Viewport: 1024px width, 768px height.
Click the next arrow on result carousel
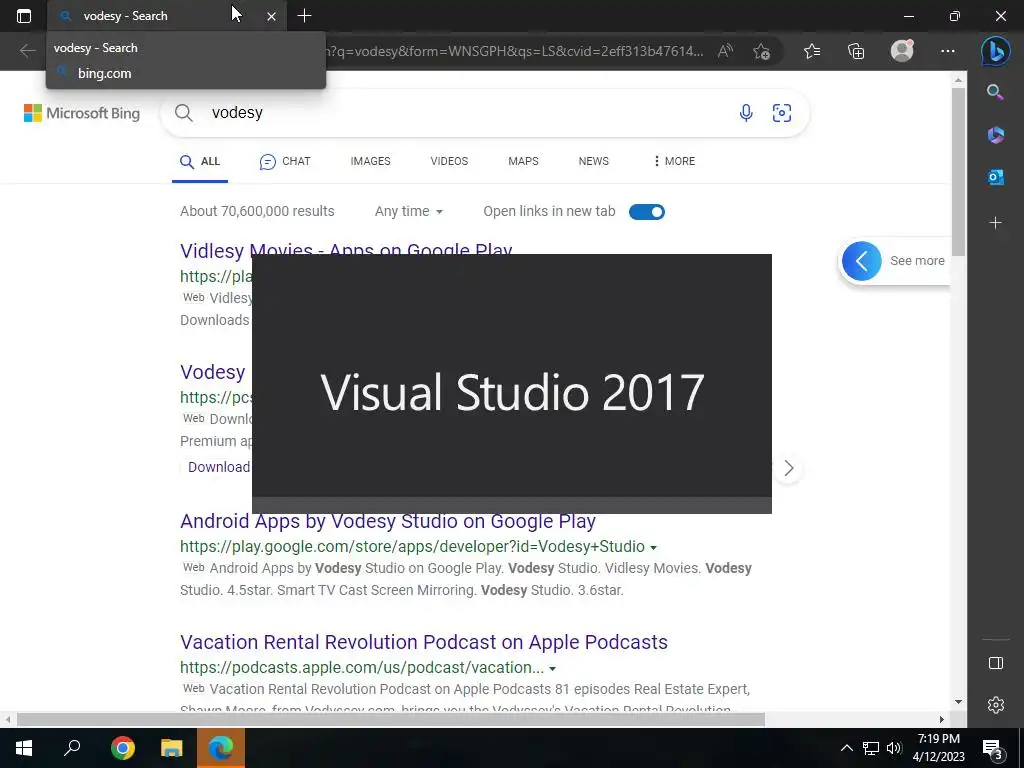coord(788,468)
